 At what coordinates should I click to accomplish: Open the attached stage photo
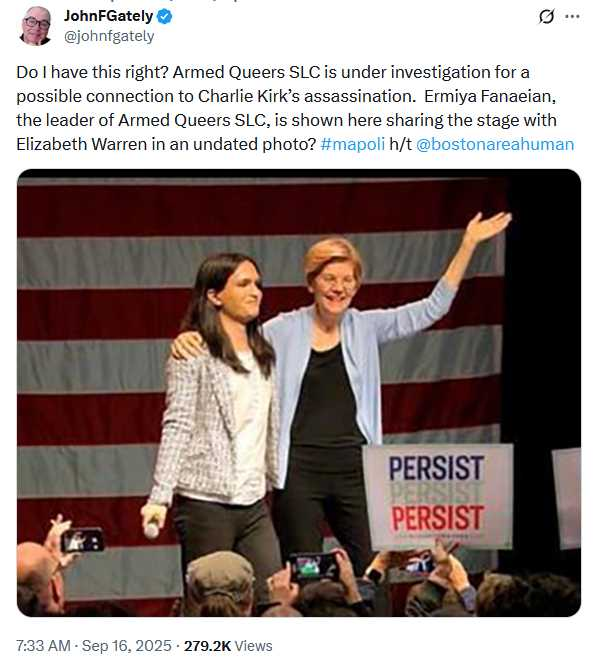click(x=299, y=393)
